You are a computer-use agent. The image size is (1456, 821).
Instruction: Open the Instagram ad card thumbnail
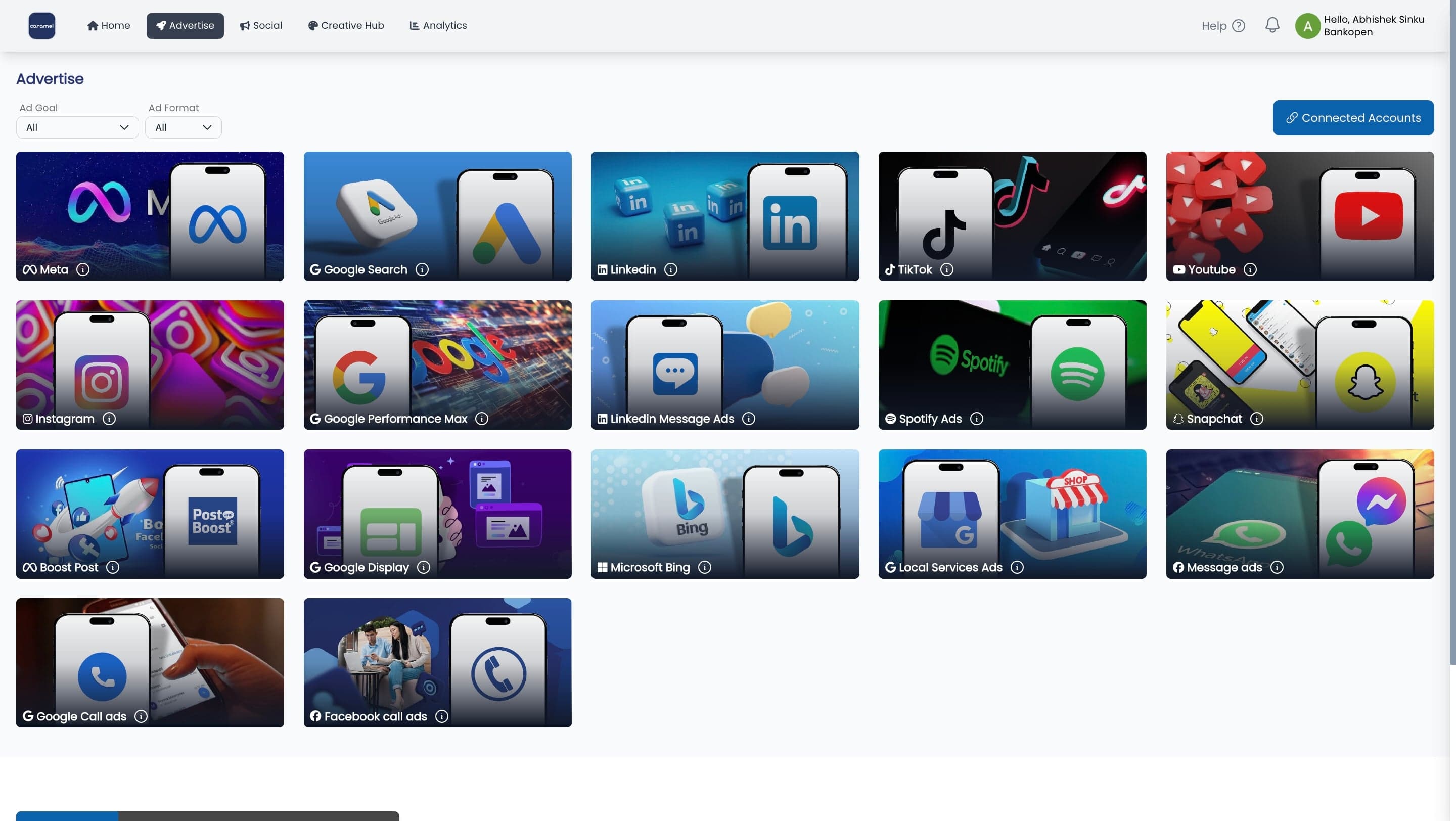[x=150, y=364]
